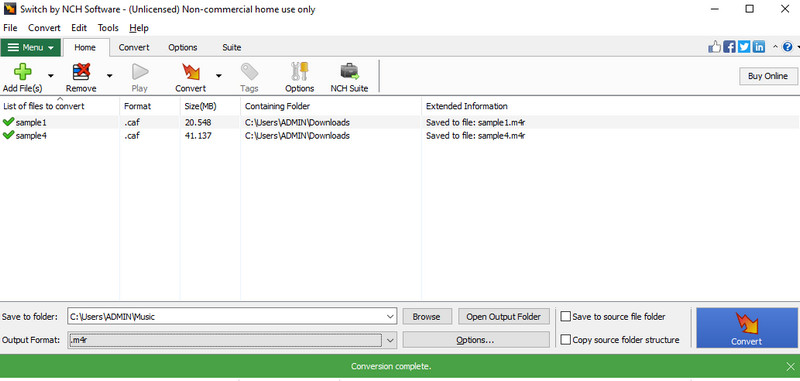Expand the Remove dropdown arrow

coord(109,75)
